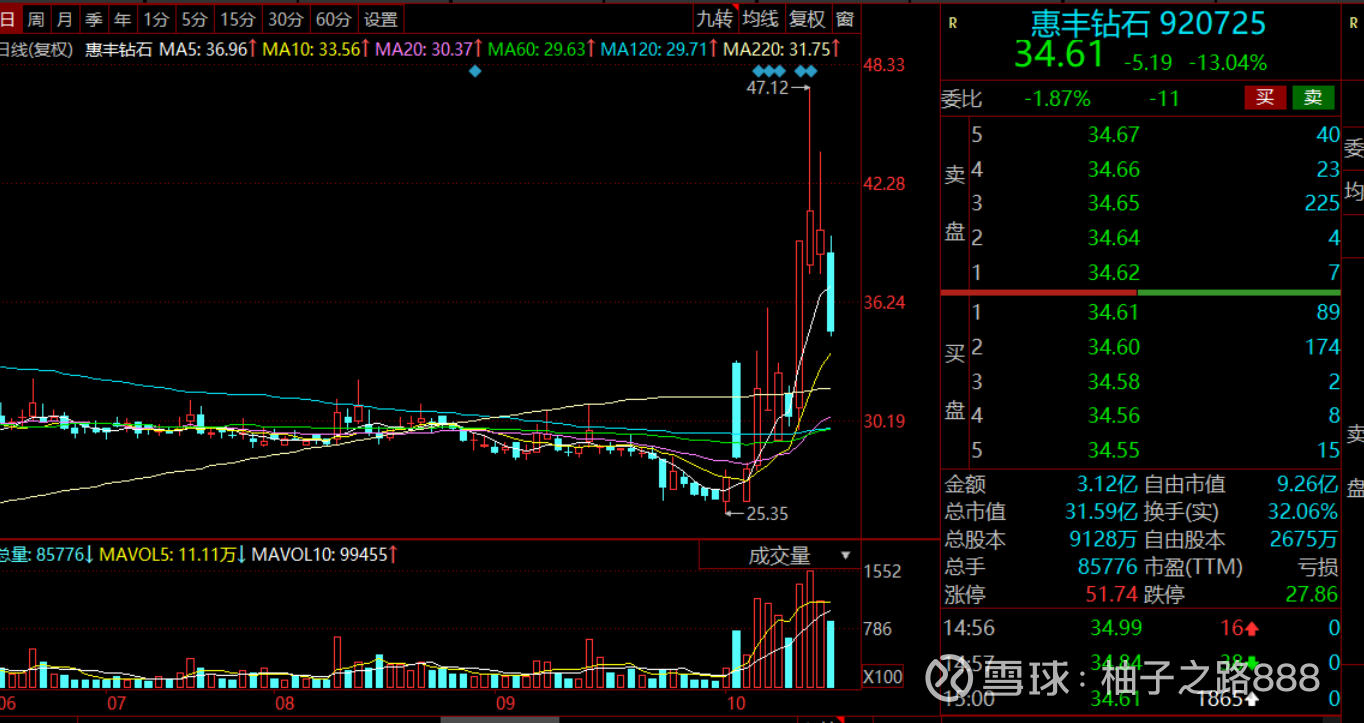
Task: Select buy level 3 price 34.58
Action: pos(1113,381)
